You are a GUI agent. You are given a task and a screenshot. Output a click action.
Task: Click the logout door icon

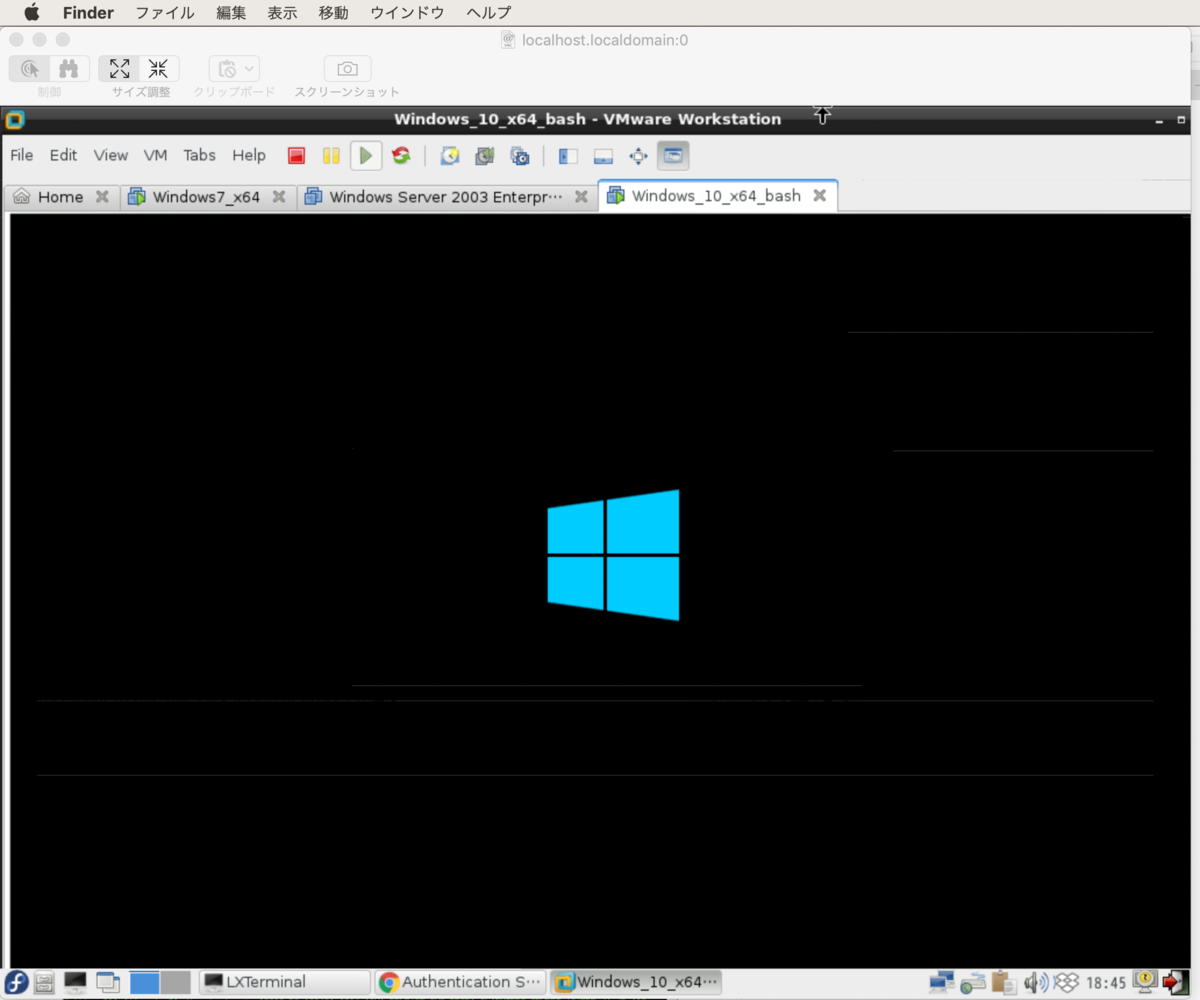[1175, 982]
